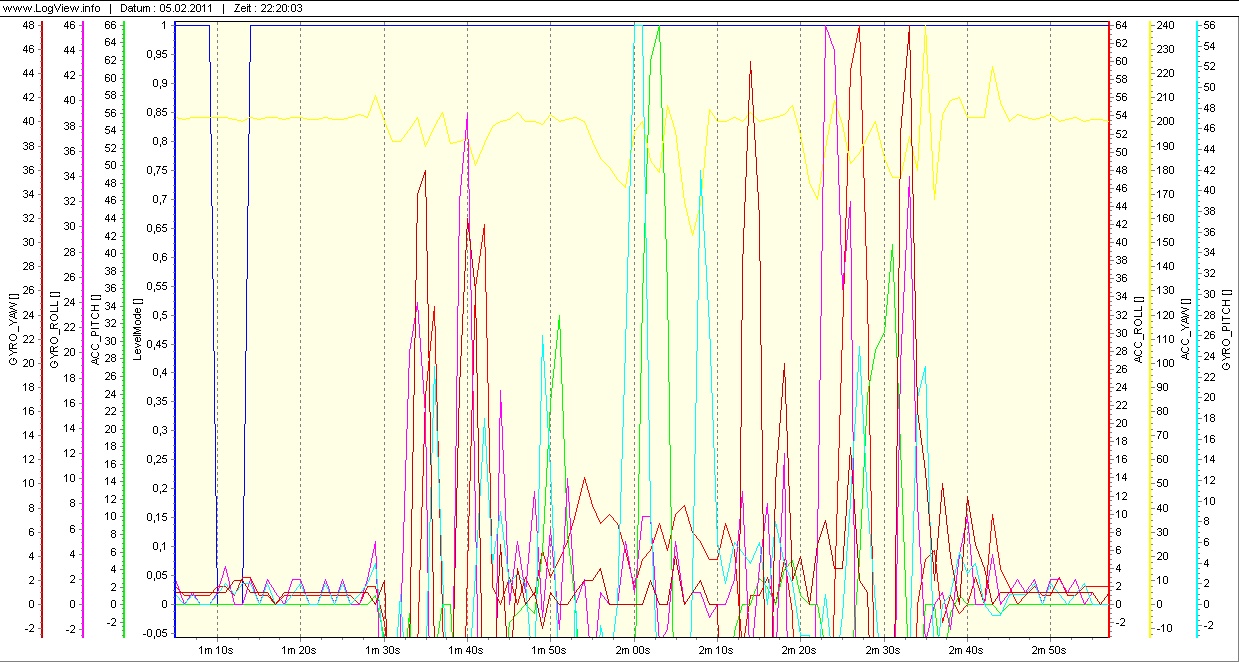1239x662 pixels.
Task: Click the 1m 30s time axis label
Action: [x=383, y=650]
